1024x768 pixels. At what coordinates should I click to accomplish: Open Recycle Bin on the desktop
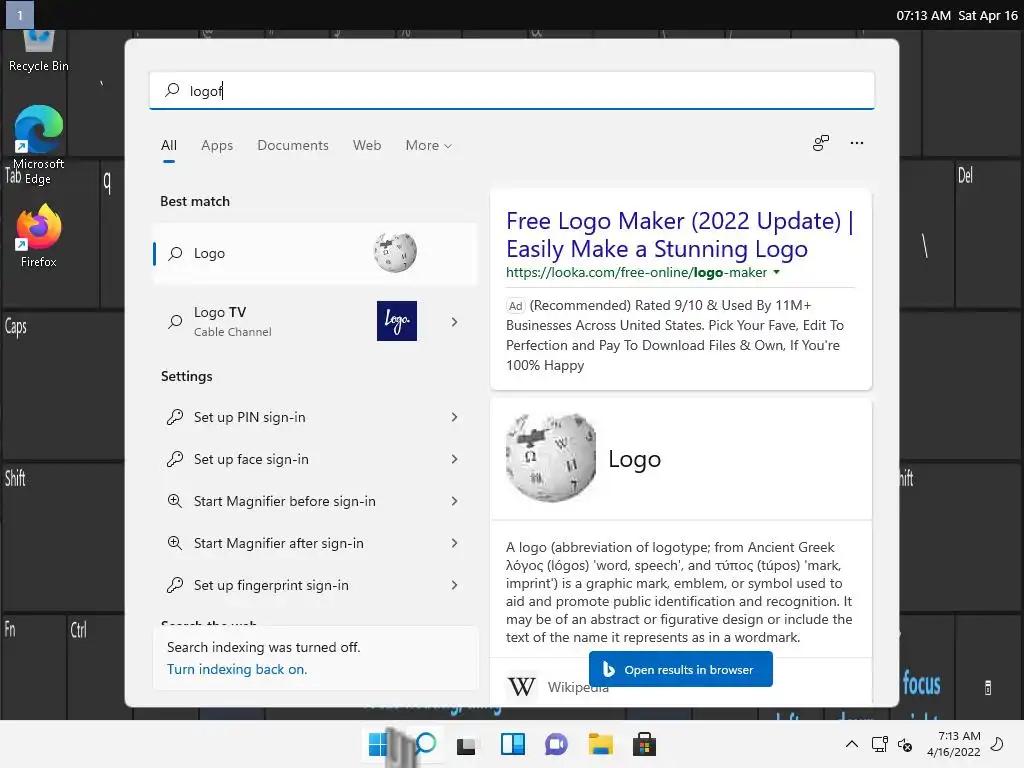point(38,51)
